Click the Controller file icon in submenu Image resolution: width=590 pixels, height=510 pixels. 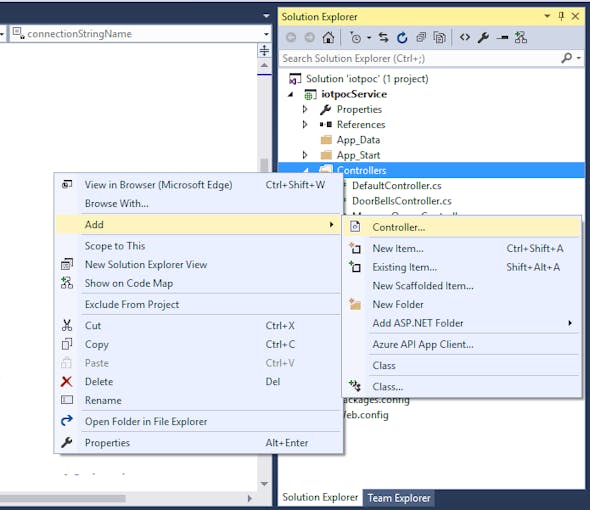pyautogui.click(x=355, y=227)
